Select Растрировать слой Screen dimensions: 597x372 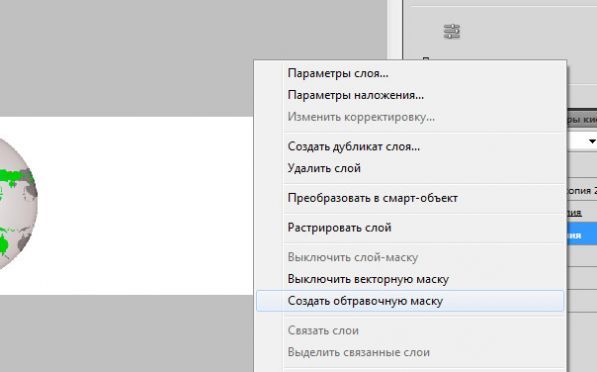pos(410,228)
